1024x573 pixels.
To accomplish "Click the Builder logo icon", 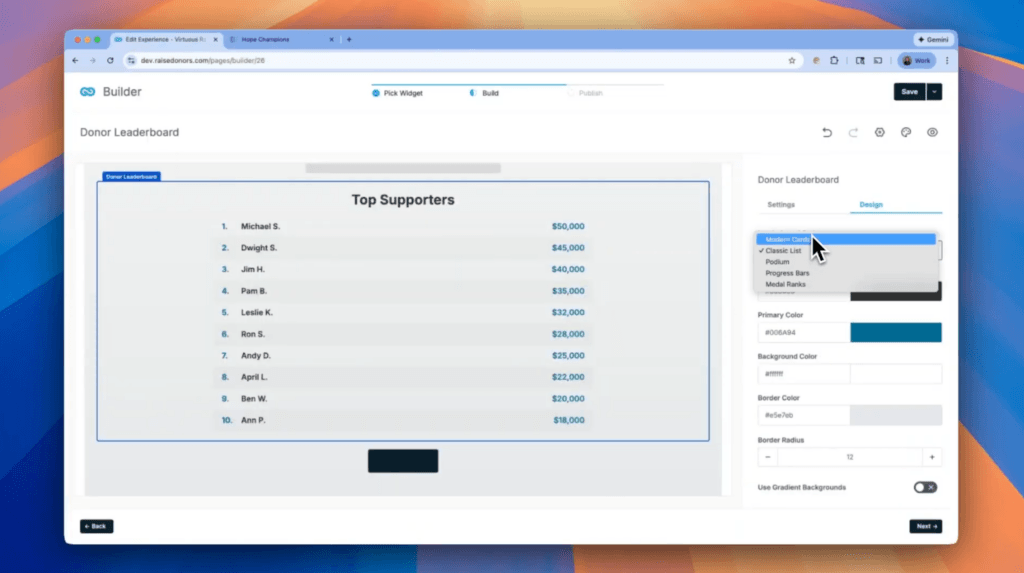I will [x=88, y=91].
